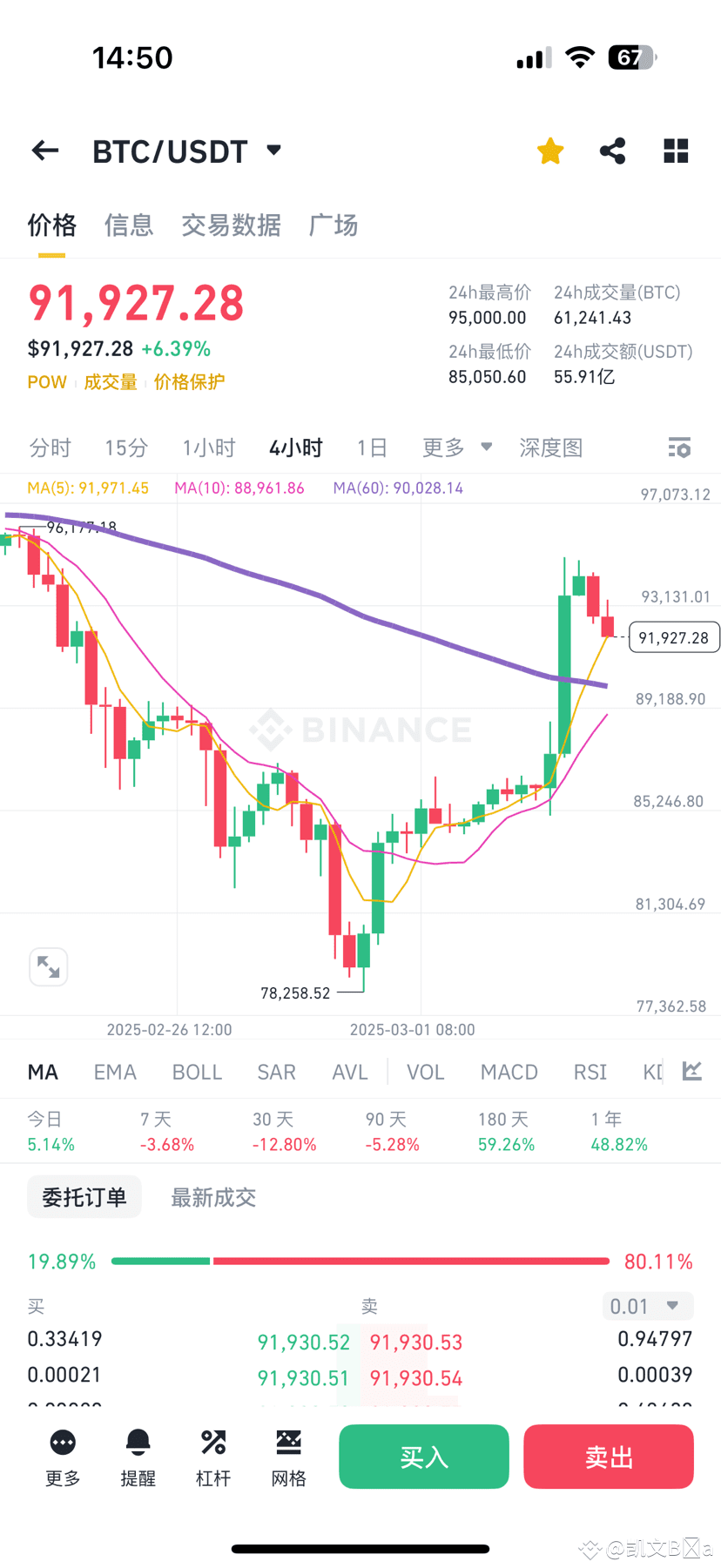Tap the green 买入 button
This screenshot has height=1568, width=721.
[423, 1457]
